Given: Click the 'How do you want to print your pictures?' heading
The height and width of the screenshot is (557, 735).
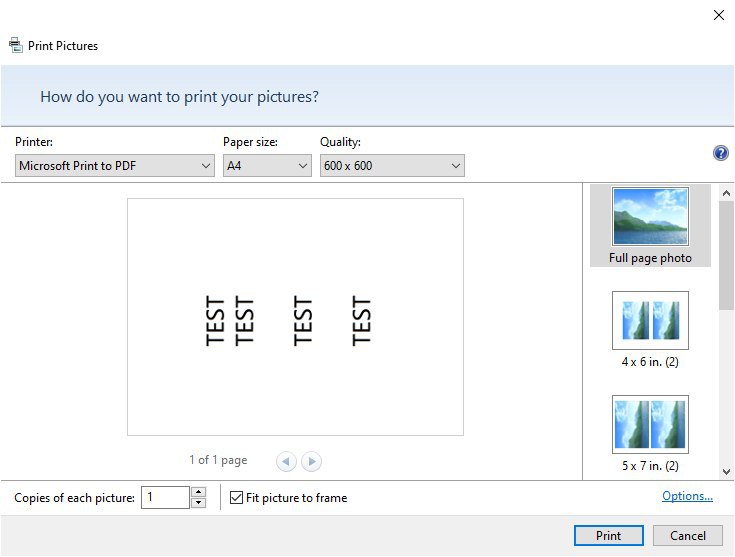Looking at the screenshot, I should pyautogui.click(x=180, y=97).
